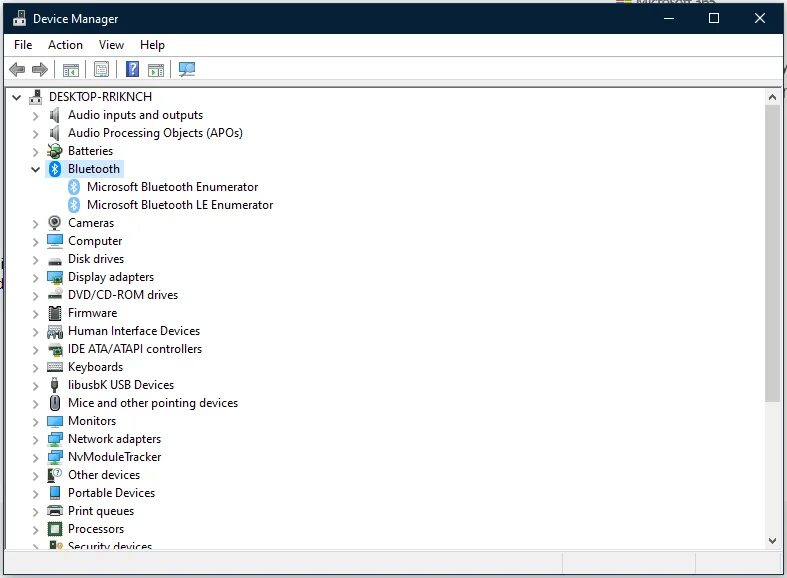
Task: Select the Processors label
Action: (x=96, y=529)
